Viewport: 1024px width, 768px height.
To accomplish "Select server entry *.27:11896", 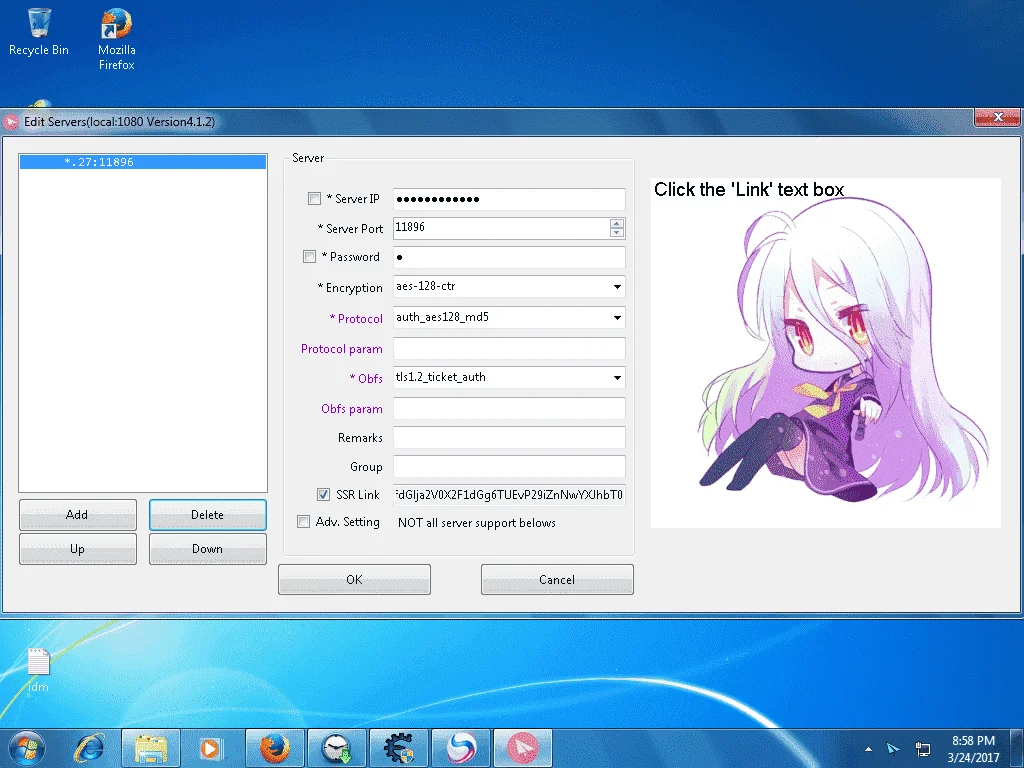I will (x=143, y=162).
